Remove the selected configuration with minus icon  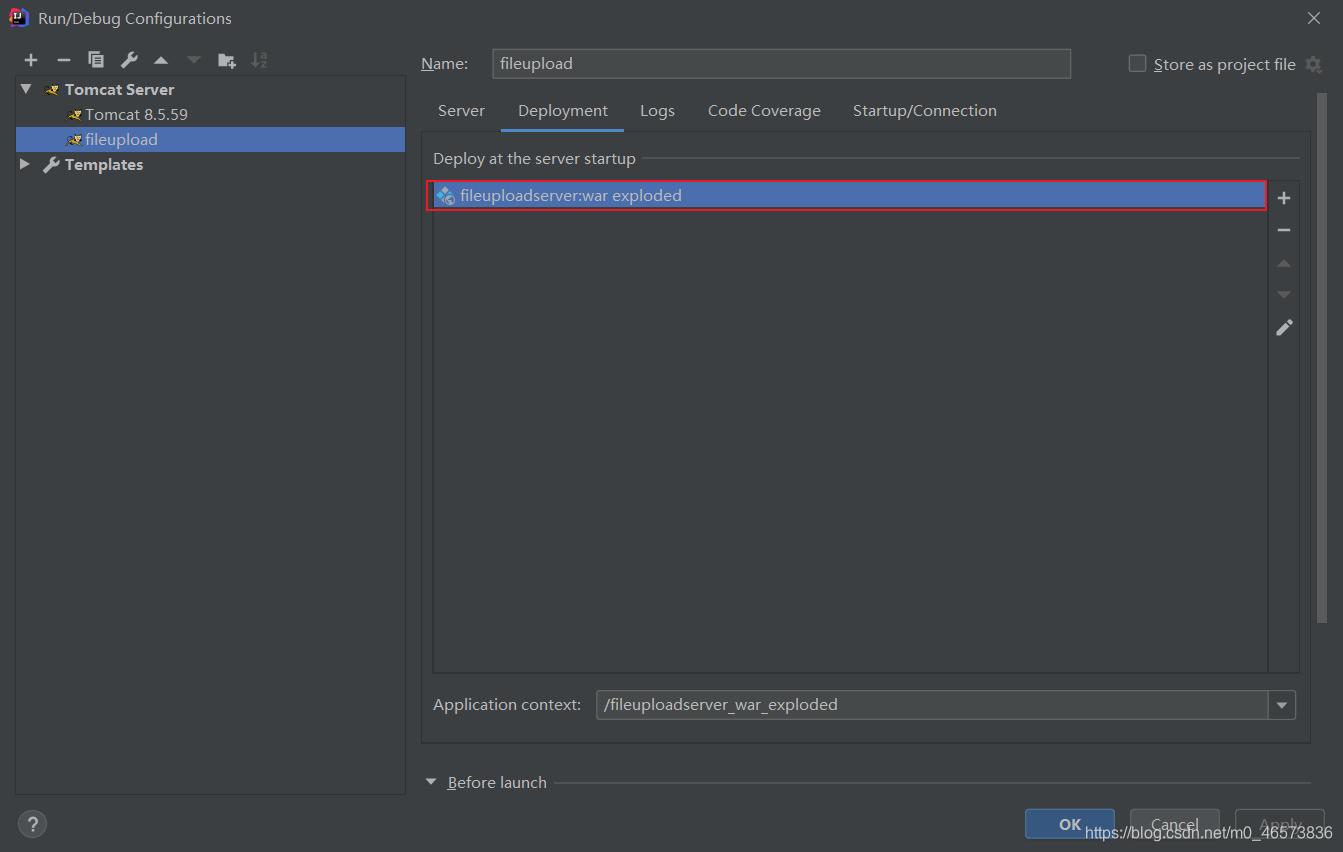[63, 60]
